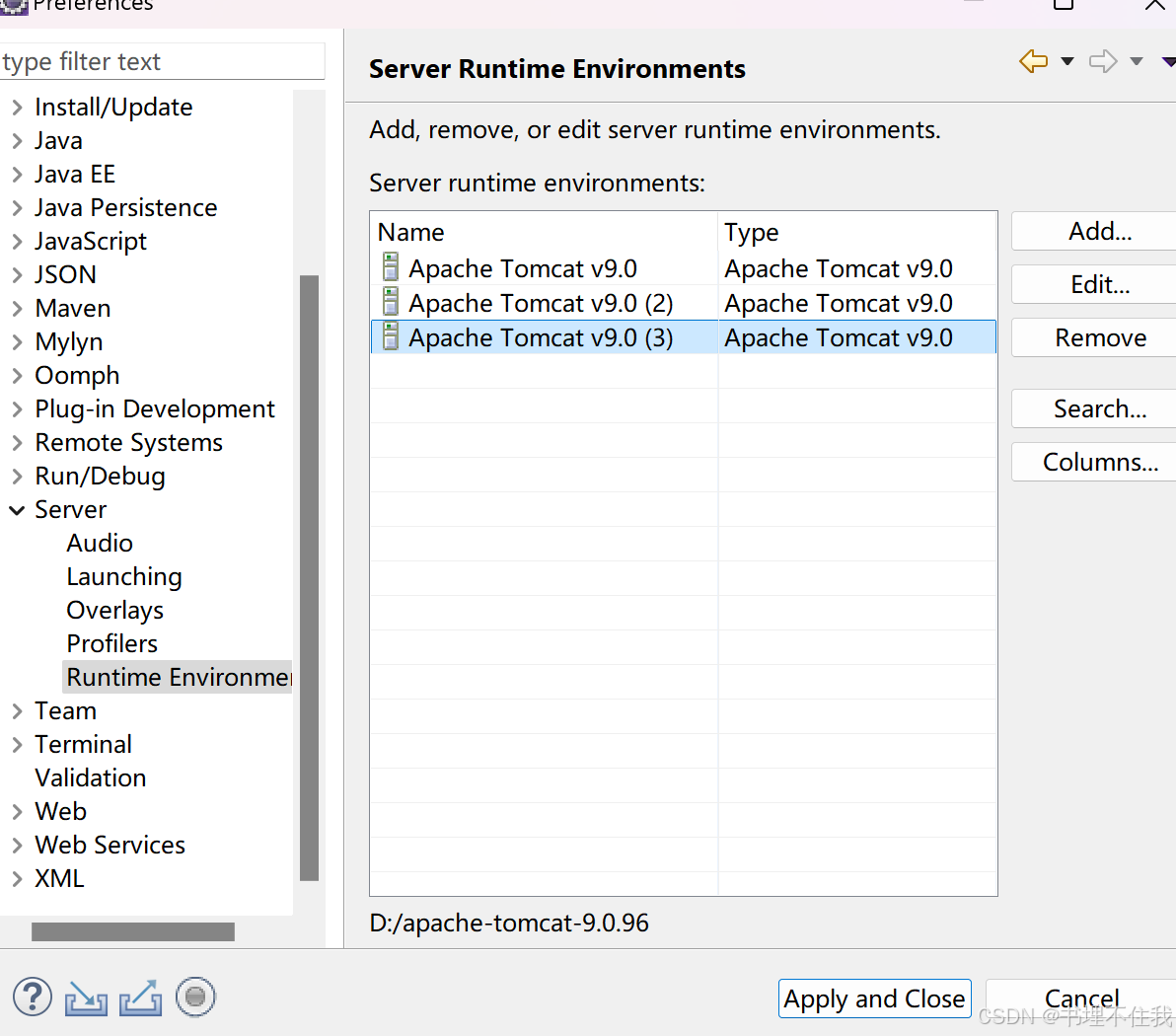Open the Audio page under Server
Screen dimensions: 1176x1036
point(100,543)
